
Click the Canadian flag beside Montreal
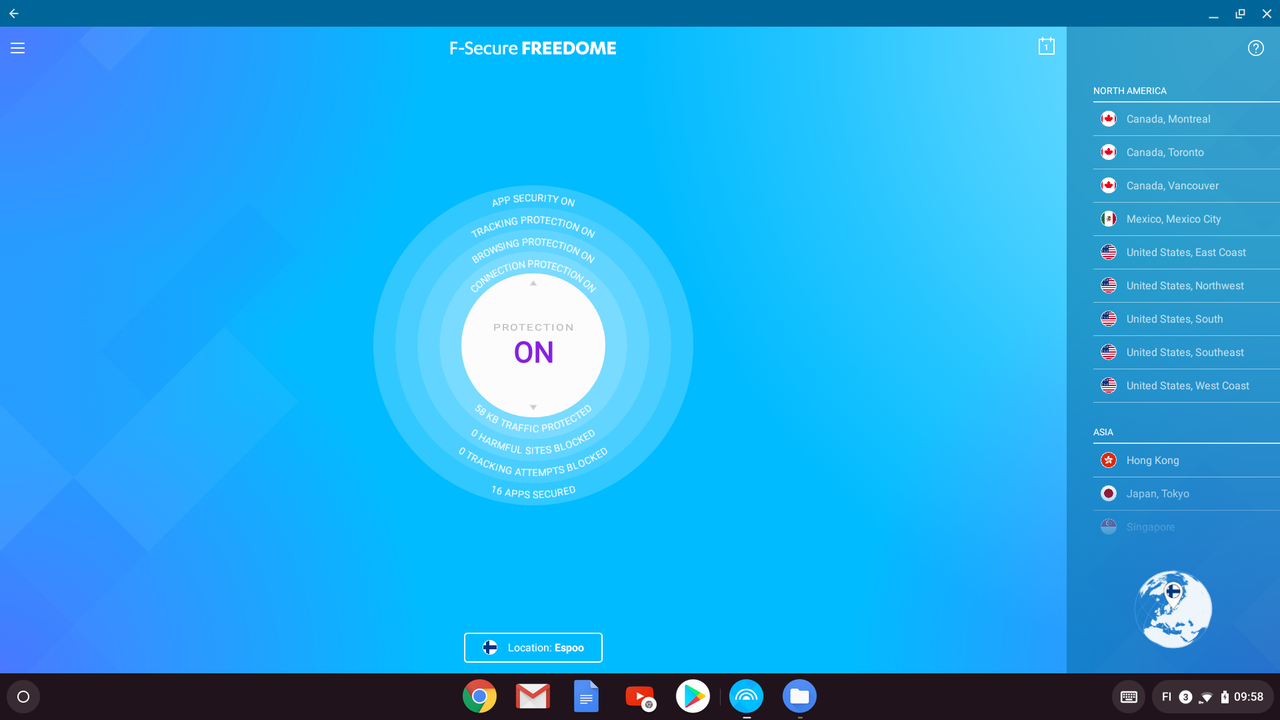click(x=1108, y=119)
